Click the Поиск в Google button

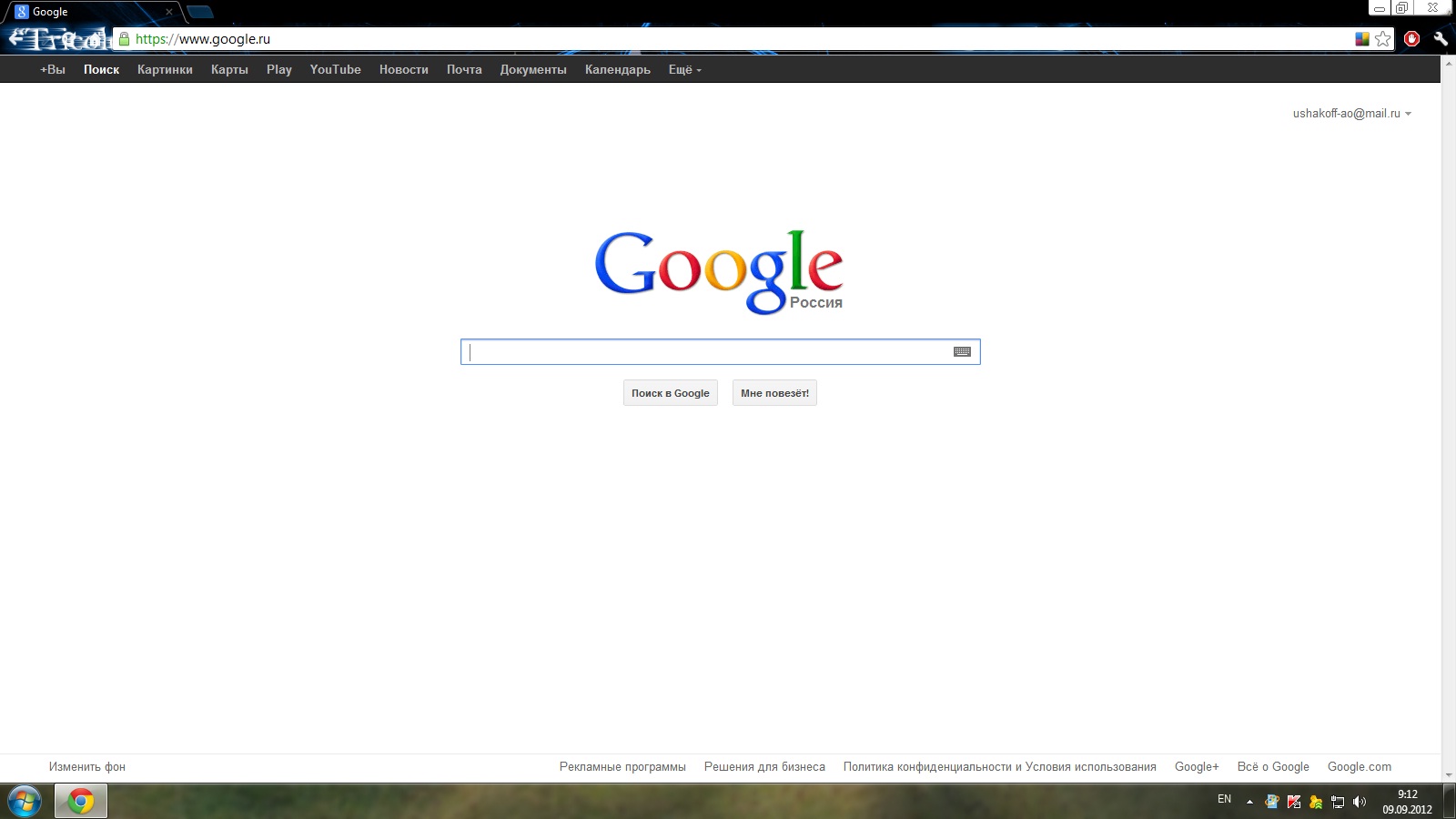tap(671, 393)
